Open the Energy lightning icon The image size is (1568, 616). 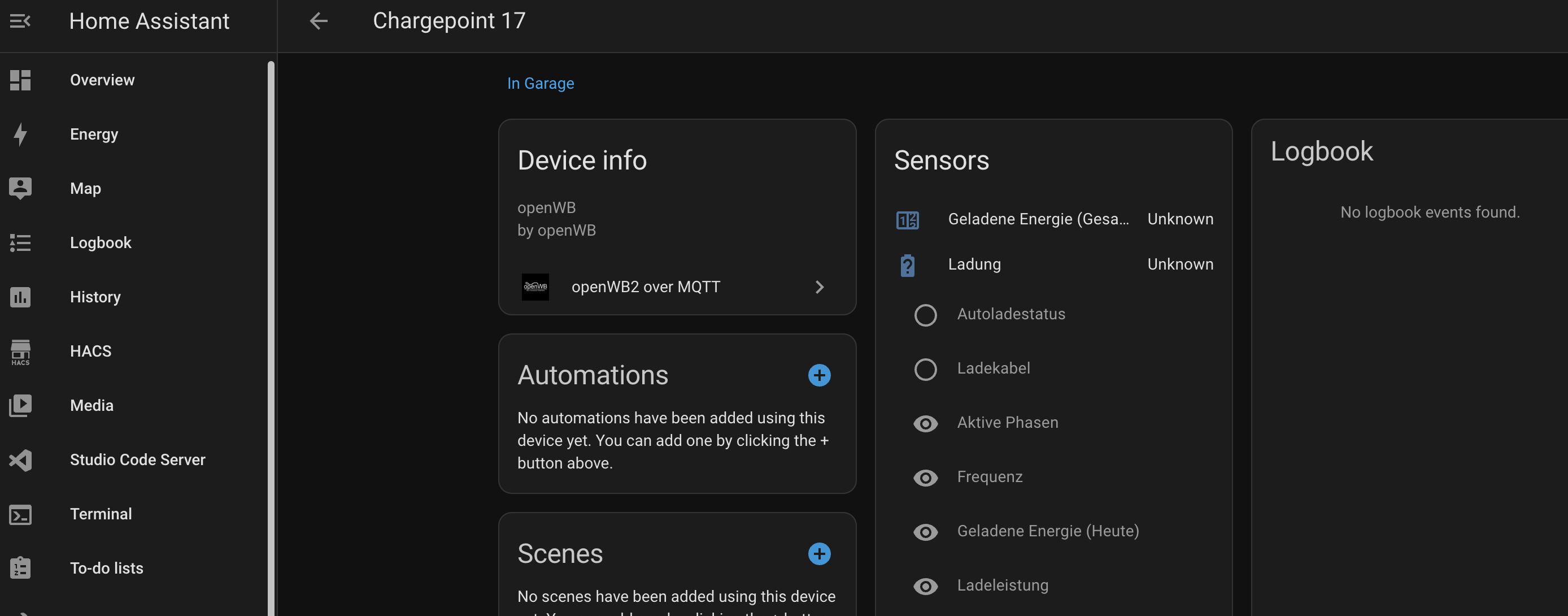pyautogui.click(x=20, y=134)
